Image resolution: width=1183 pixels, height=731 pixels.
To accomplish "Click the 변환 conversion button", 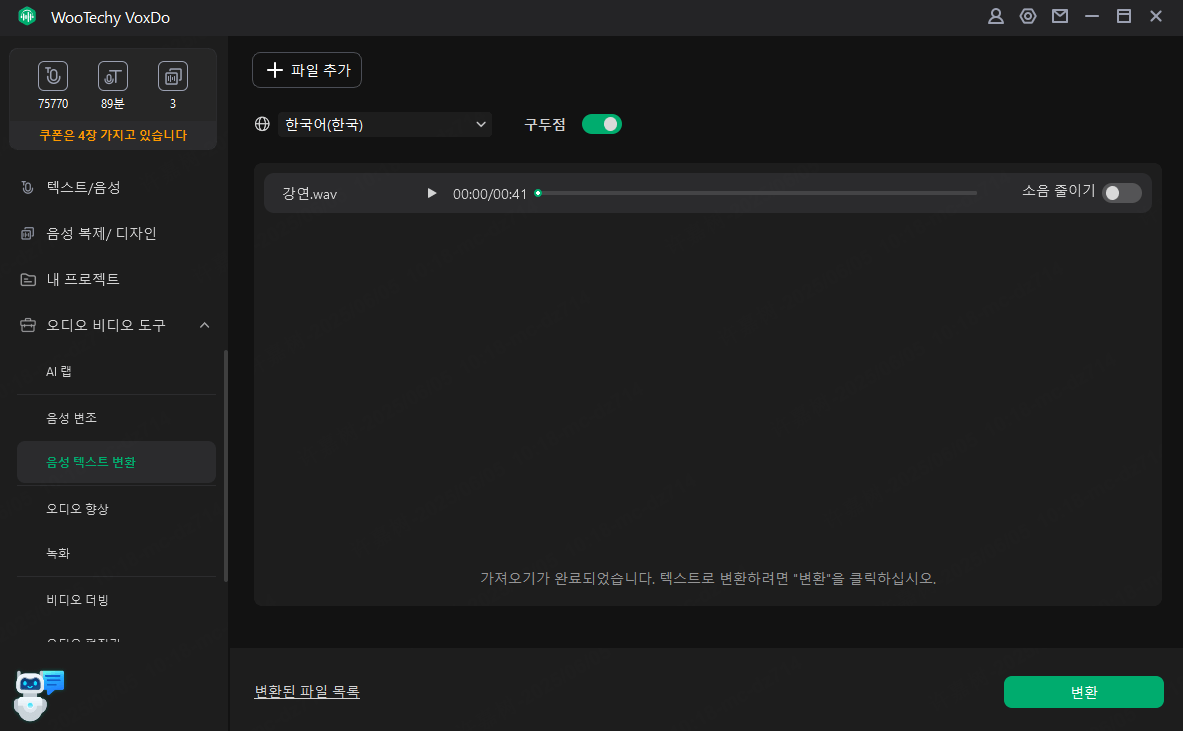I will pyautogui.click(x=1083, y=691).
